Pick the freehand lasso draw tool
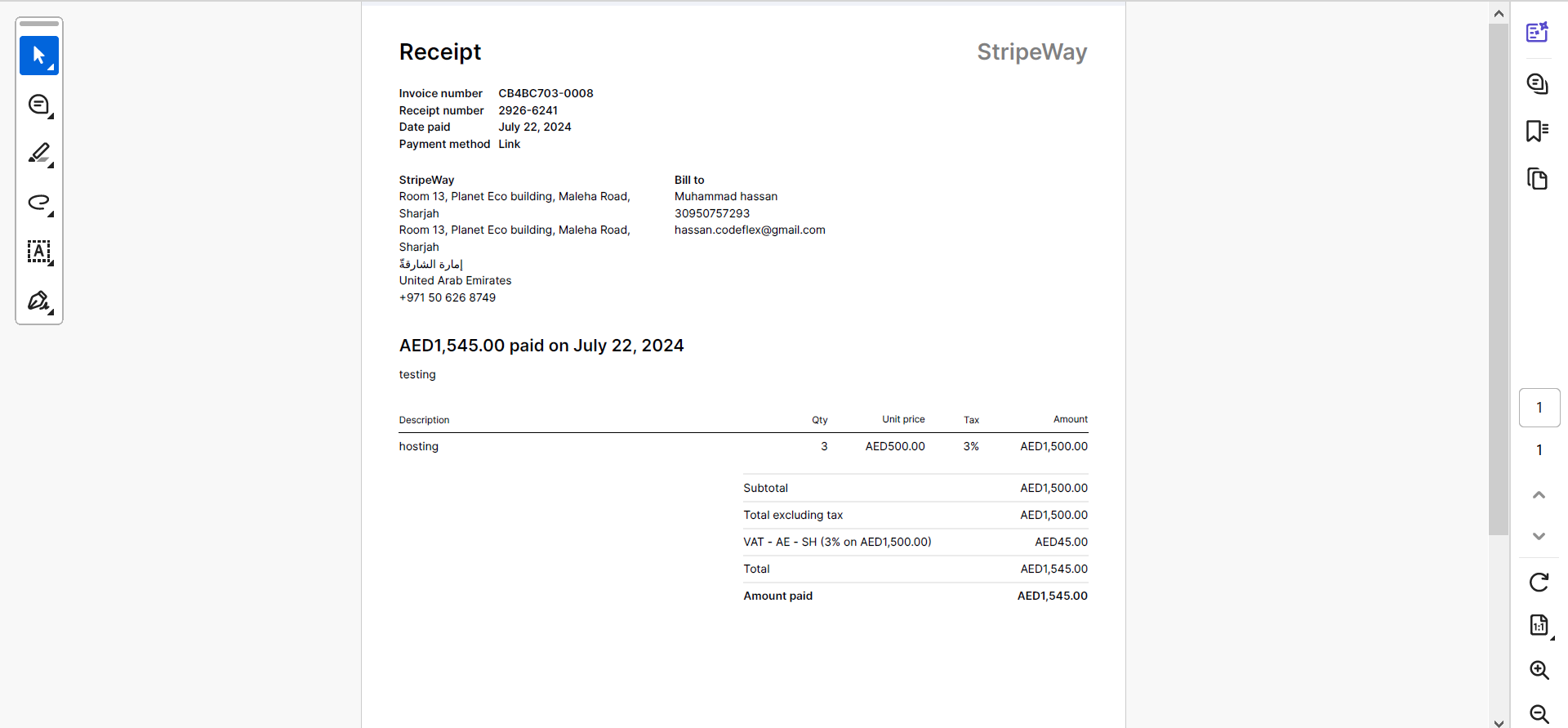 pos(39,203)
